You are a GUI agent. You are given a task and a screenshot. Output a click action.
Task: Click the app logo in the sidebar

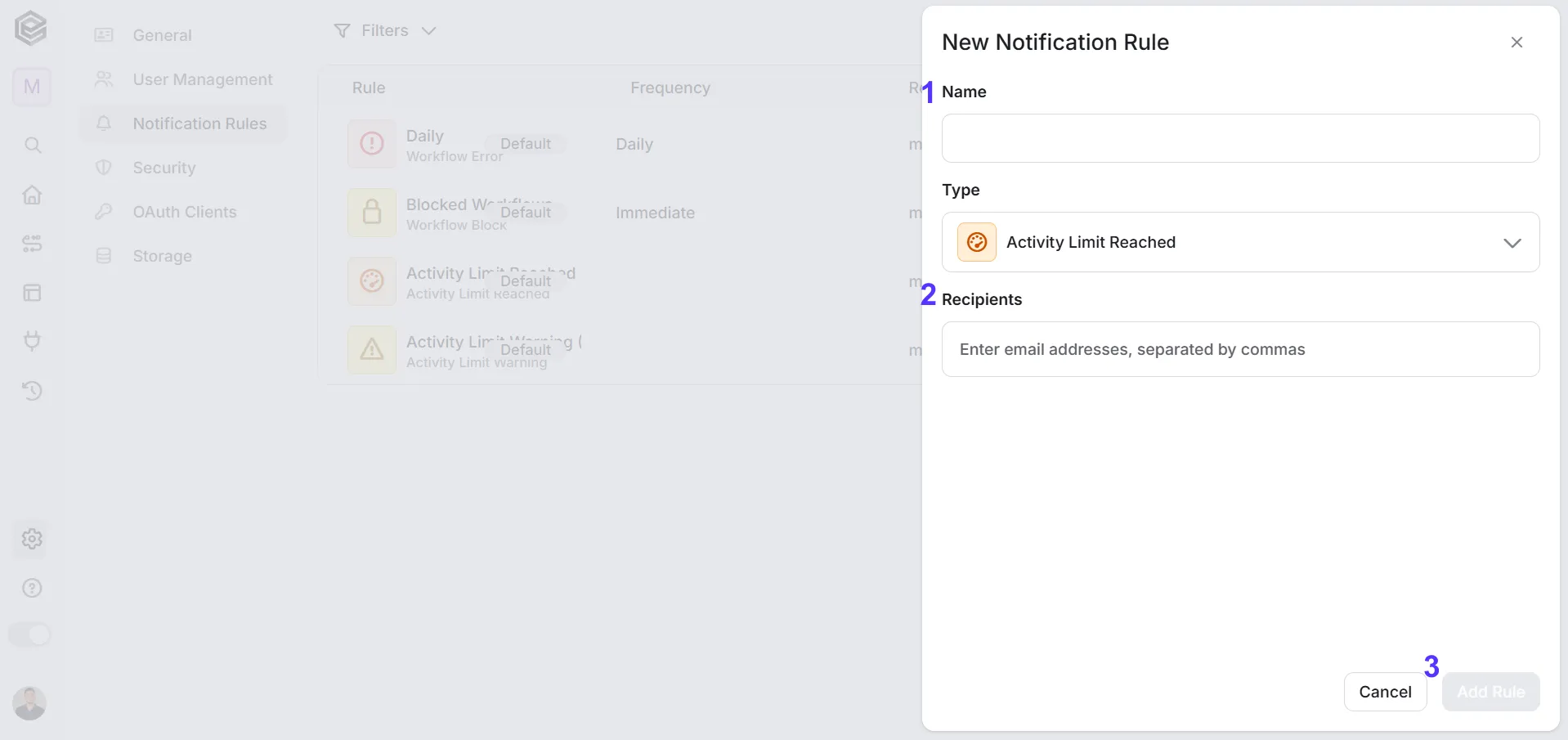click(31, 29)
